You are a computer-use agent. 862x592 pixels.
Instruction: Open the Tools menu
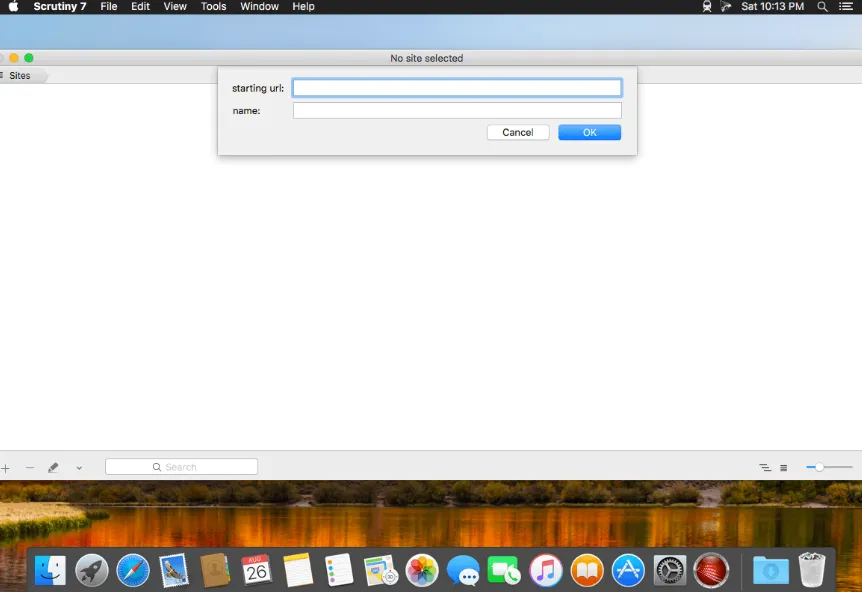click(213, 7)
